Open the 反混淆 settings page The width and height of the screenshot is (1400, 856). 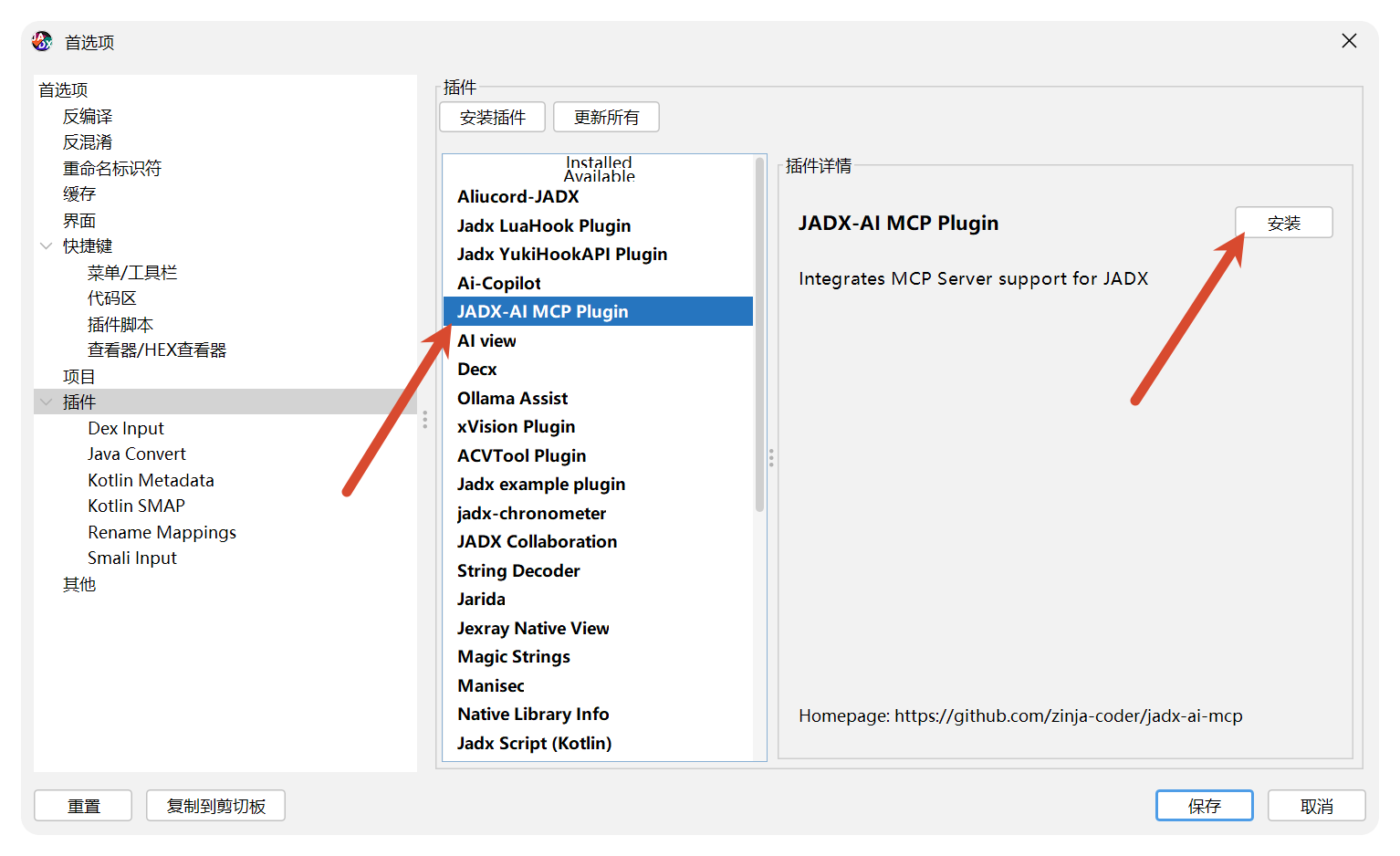[88, 142]
